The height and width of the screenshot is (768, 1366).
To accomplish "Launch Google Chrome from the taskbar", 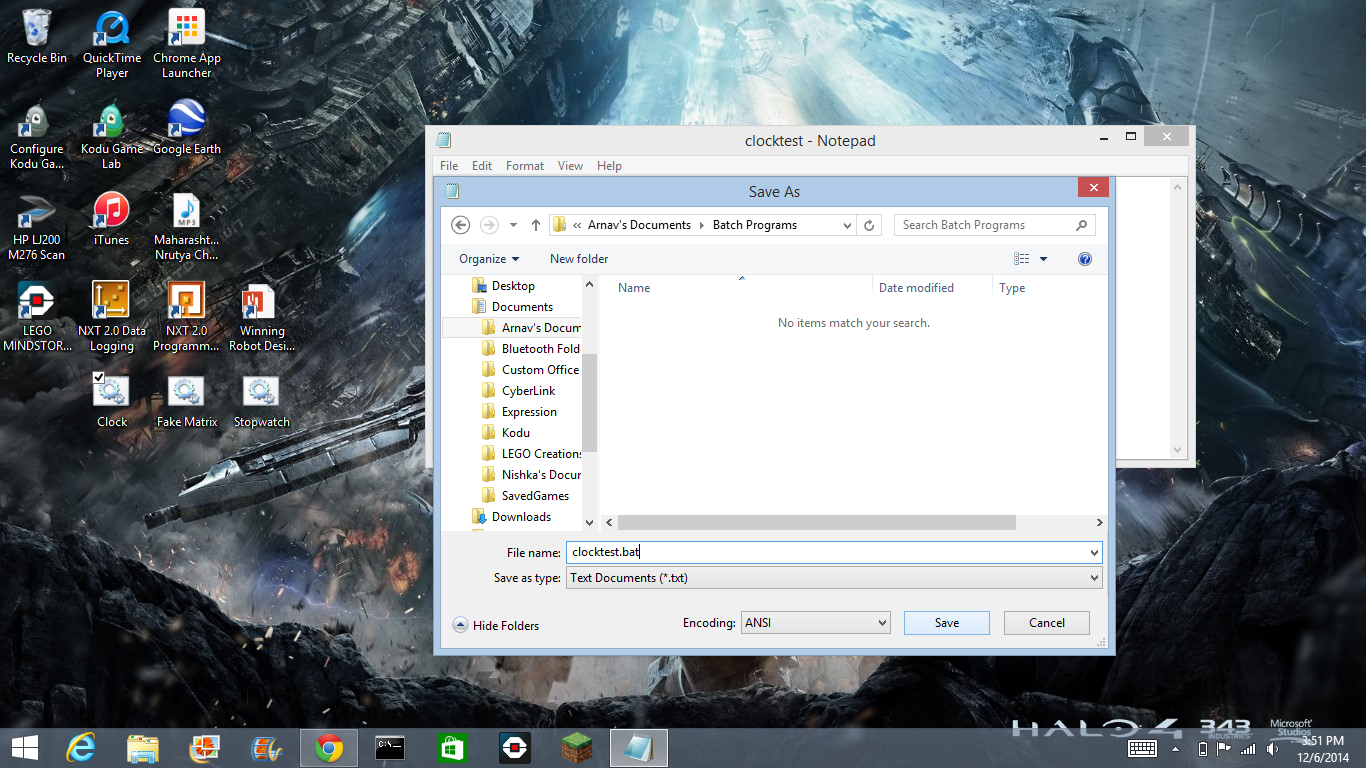I will [x=328, y=747].
